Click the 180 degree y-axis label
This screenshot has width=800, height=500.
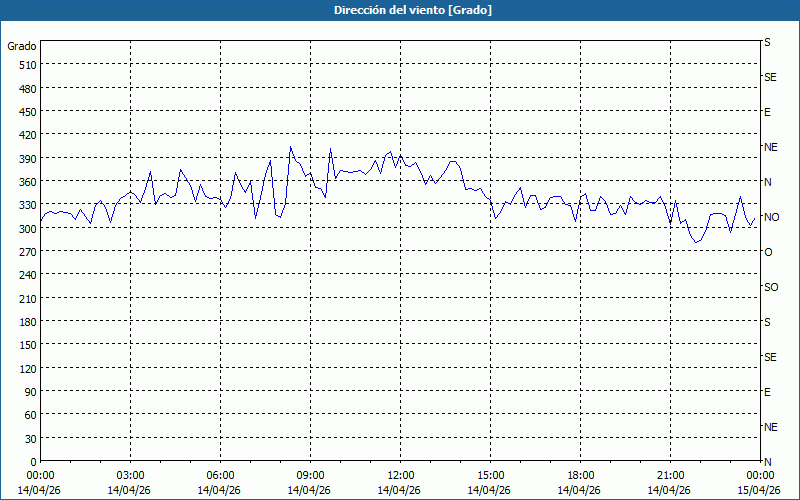tap(26, 322)
